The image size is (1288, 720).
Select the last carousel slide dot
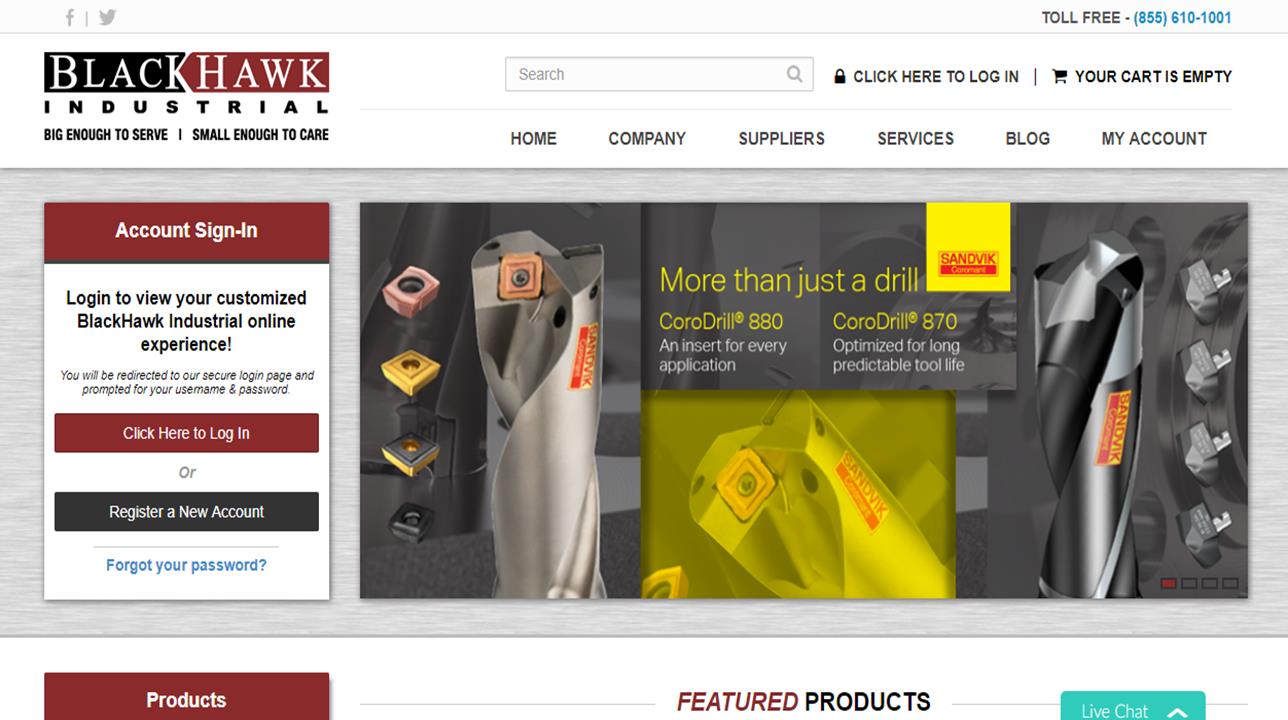coord(1230,583)
